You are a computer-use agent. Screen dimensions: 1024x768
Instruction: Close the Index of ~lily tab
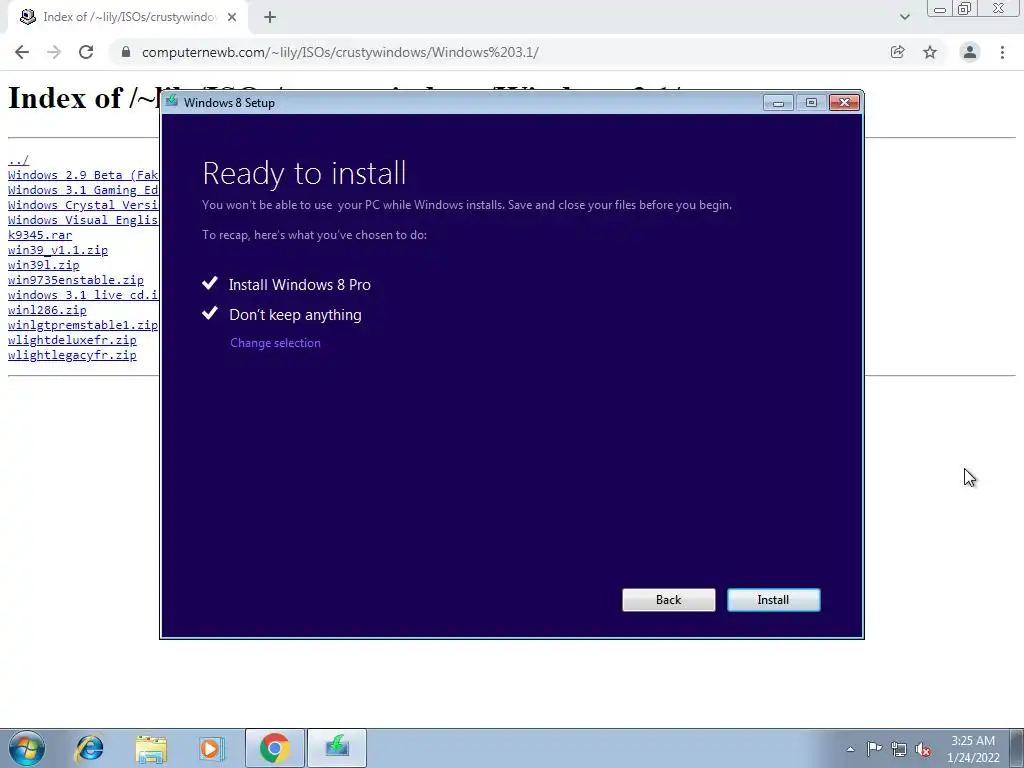pyautogui.click(x=232, y=17)
